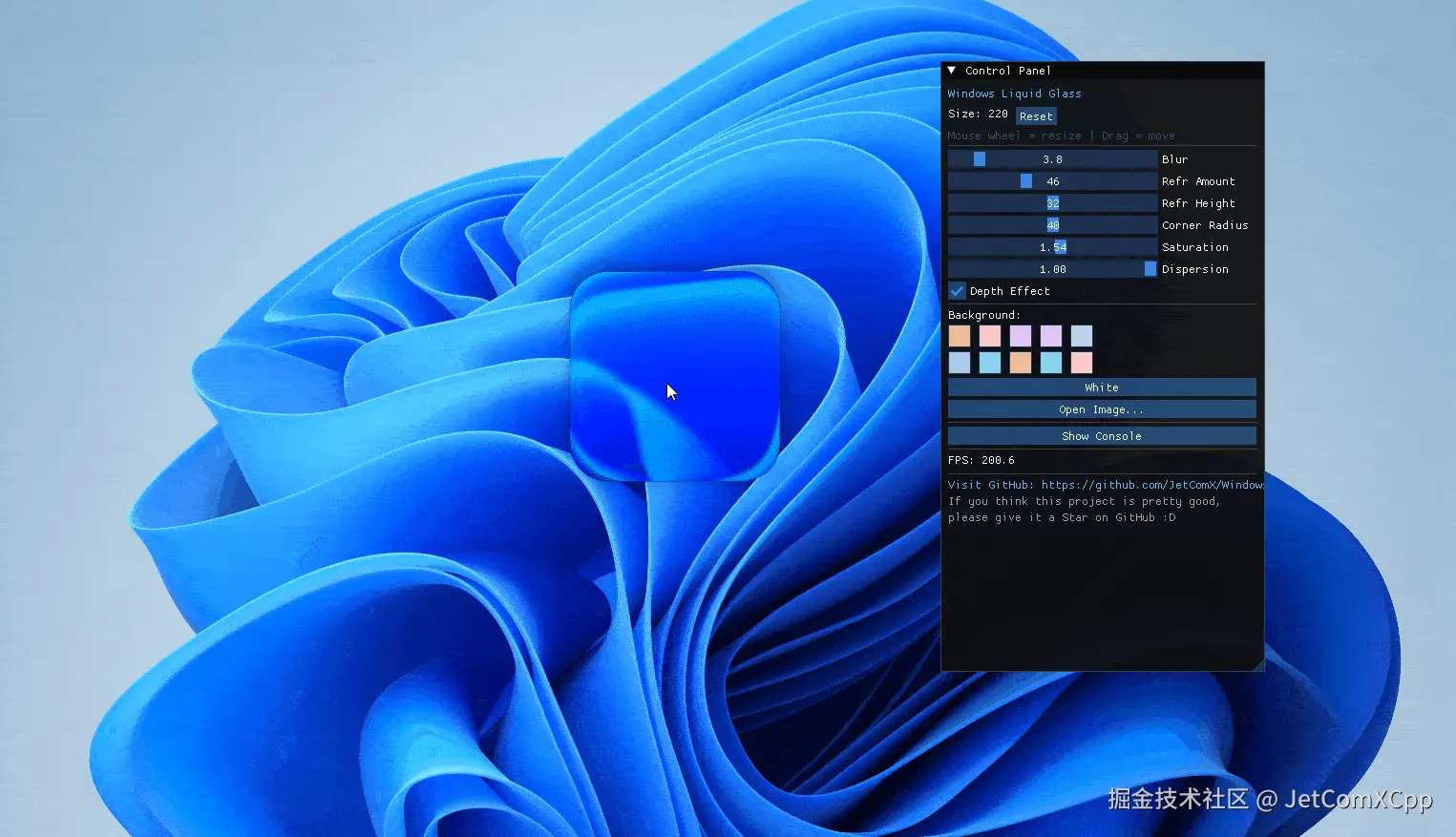Collapse the Control Panel with the triangle arrow
The image size is (1456, 837).
point(951,71)
